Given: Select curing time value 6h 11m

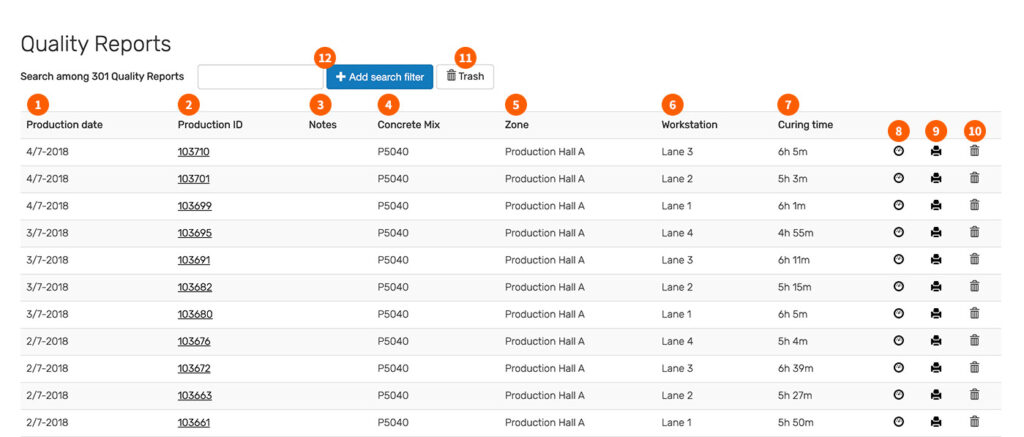Looking at the screenshot, I should (x=793, y=260).
